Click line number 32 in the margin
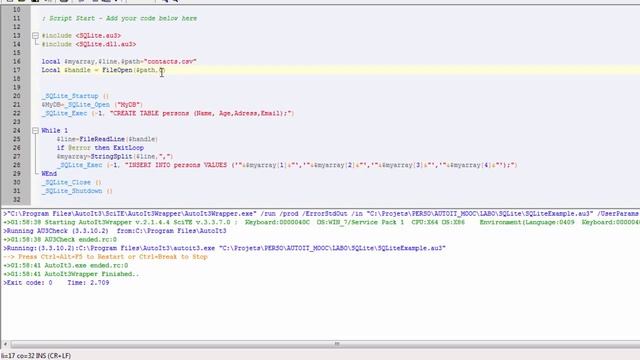 point(16,200)
